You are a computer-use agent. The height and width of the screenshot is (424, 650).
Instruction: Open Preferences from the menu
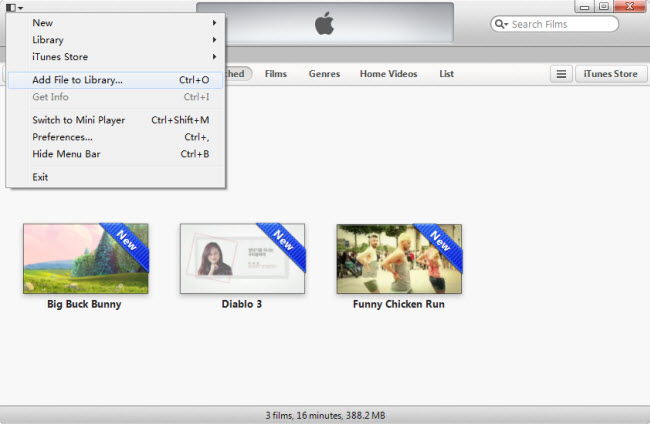[x=115, y=137]
